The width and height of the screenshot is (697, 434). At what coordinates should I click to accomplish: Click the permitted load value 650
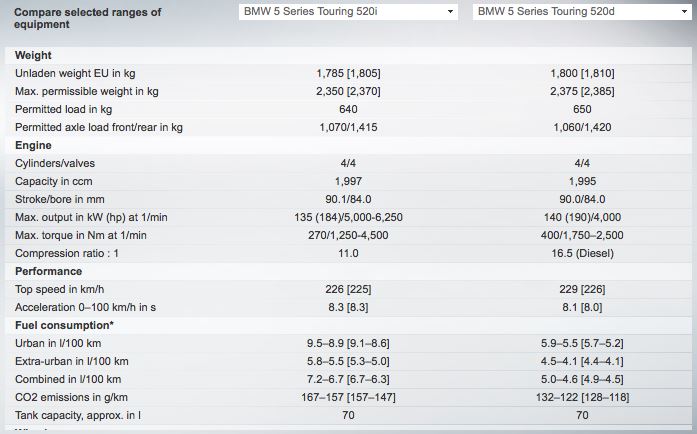(x=582, y=109)
